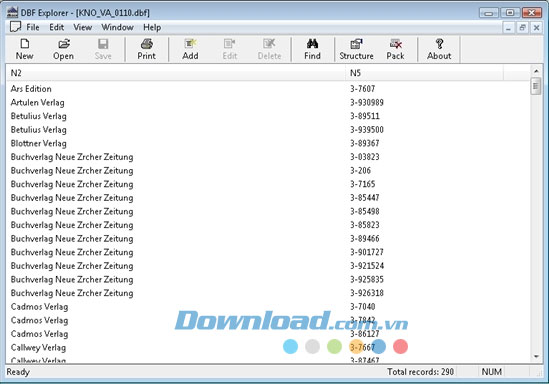This screenshot has height=384, width=549.
Task: Select the Blottner Verlag row
Action: pos(268,144)
